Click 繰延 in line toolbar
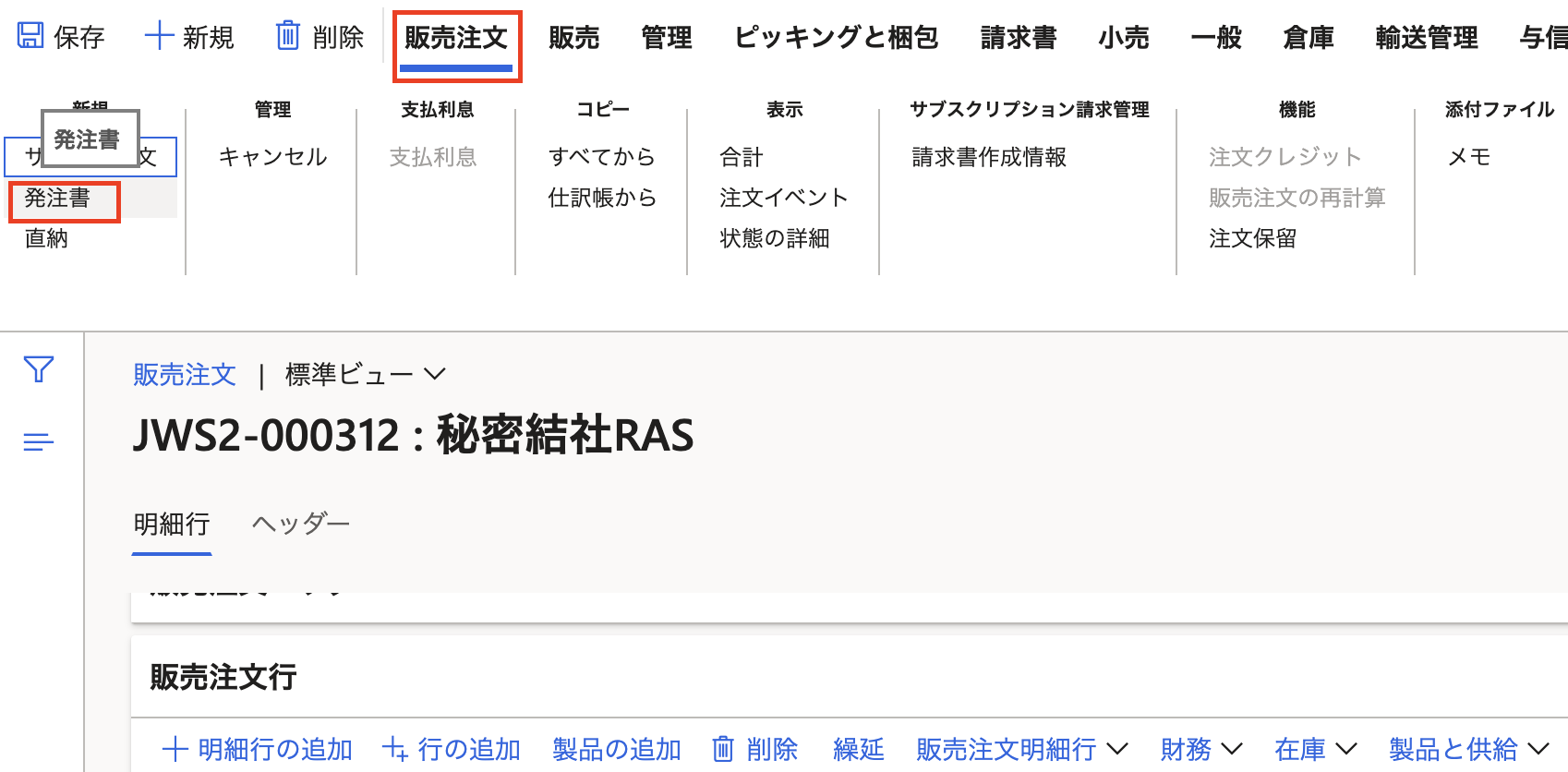 pyautogui.click(x=859, y=749)
